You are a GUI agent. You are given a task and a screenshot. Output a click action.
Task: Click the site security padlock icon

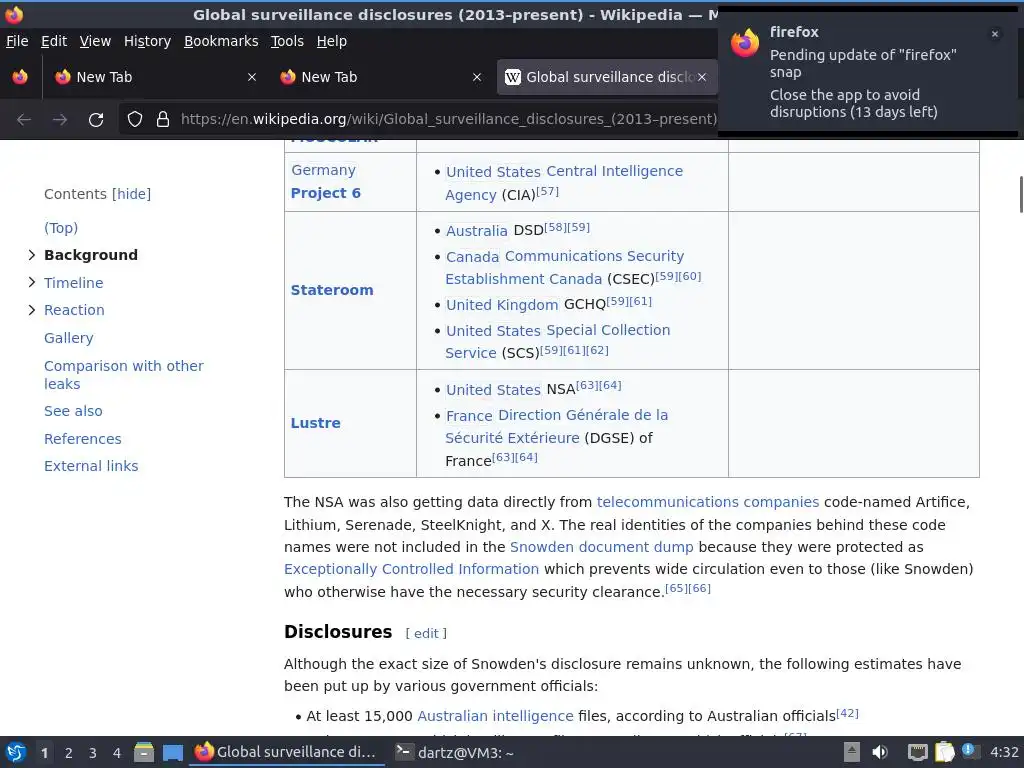163,119
